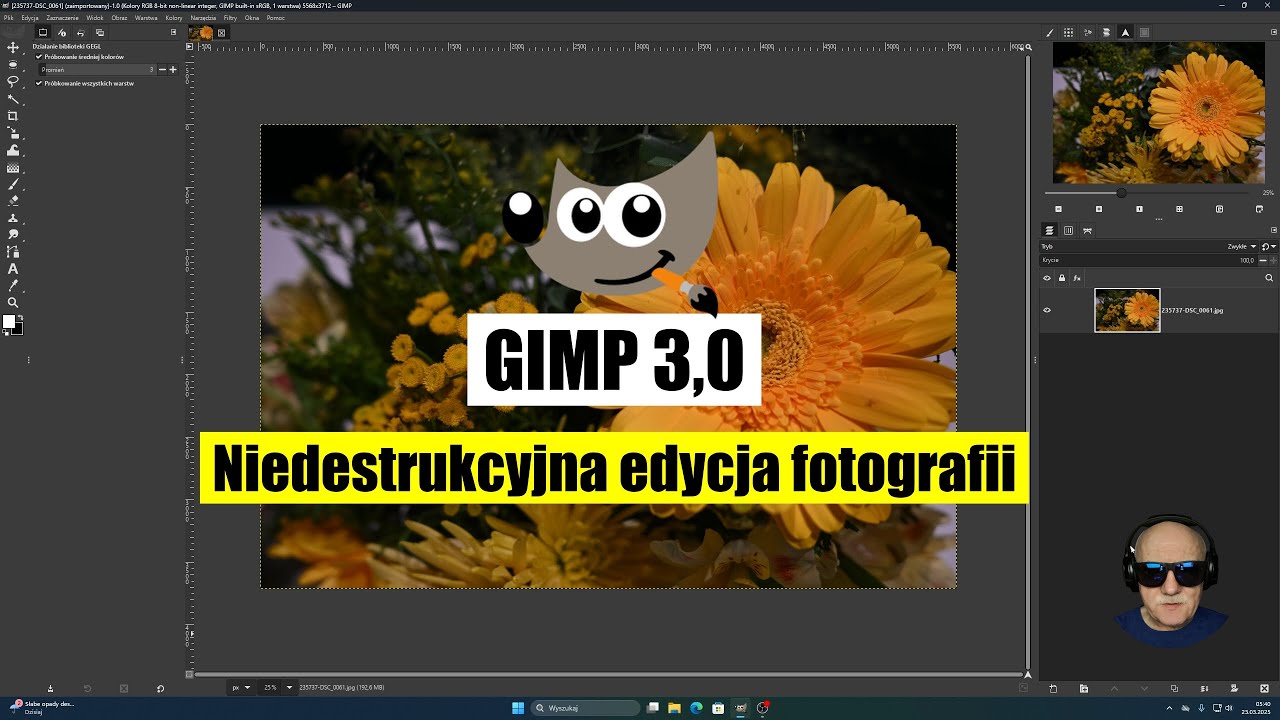Click the Fit Image in Window button
Viewport: 1280px width, 720px height.
tap(1179, 209)
